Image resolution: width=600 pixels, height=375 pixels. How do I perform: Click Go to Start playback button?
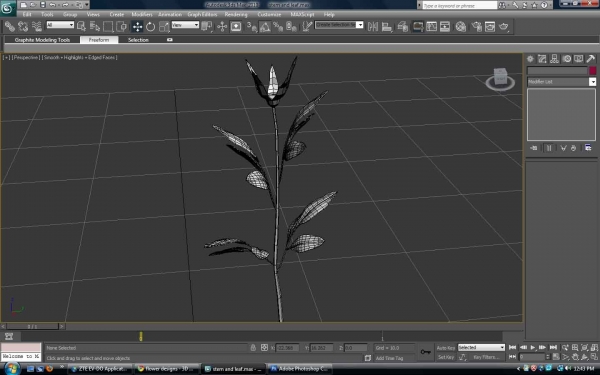click(512, 347)
